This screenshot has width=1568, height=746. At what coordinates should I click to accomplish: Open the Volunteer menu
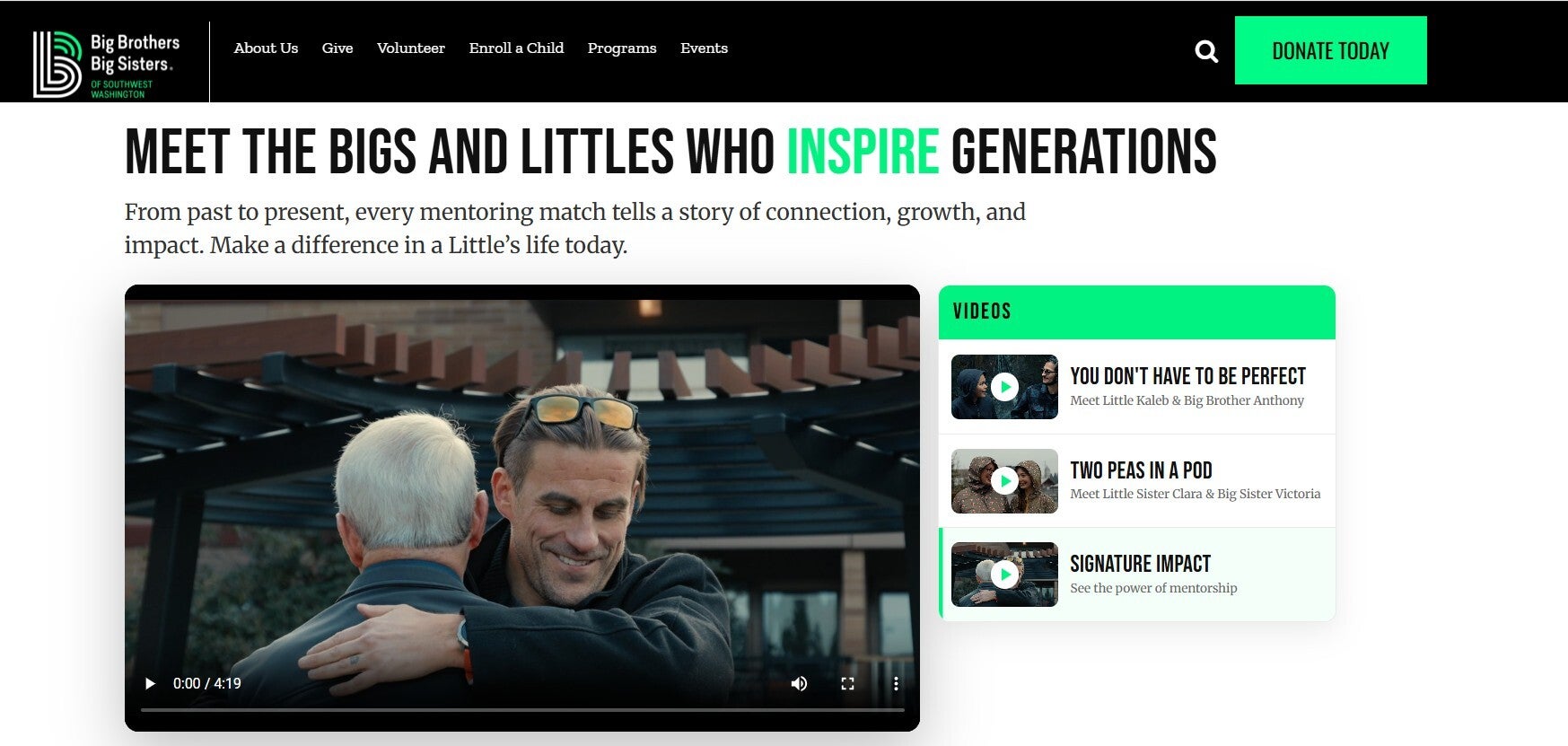[411, 48]
